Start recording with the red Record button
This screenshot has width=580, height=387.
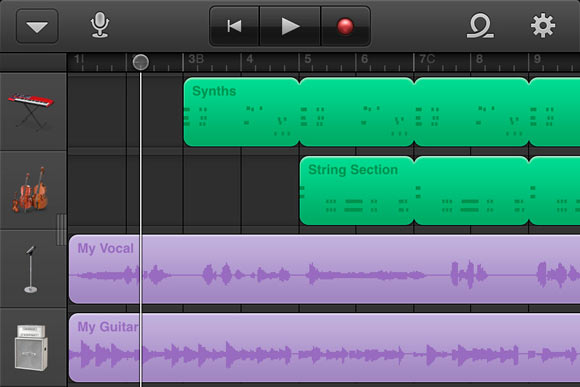coord(345,26)
